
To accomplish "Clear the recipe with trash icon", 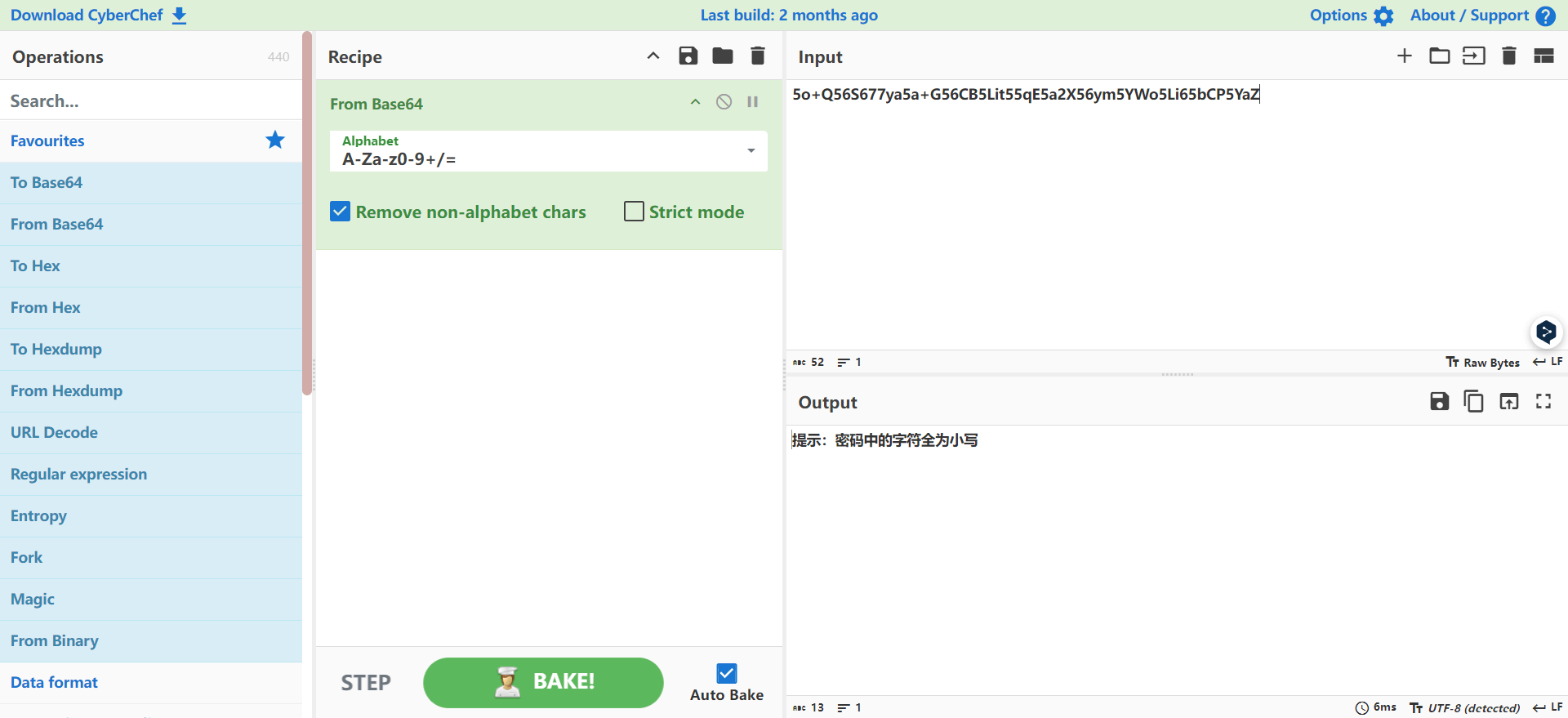I will (x=758, y=56).
